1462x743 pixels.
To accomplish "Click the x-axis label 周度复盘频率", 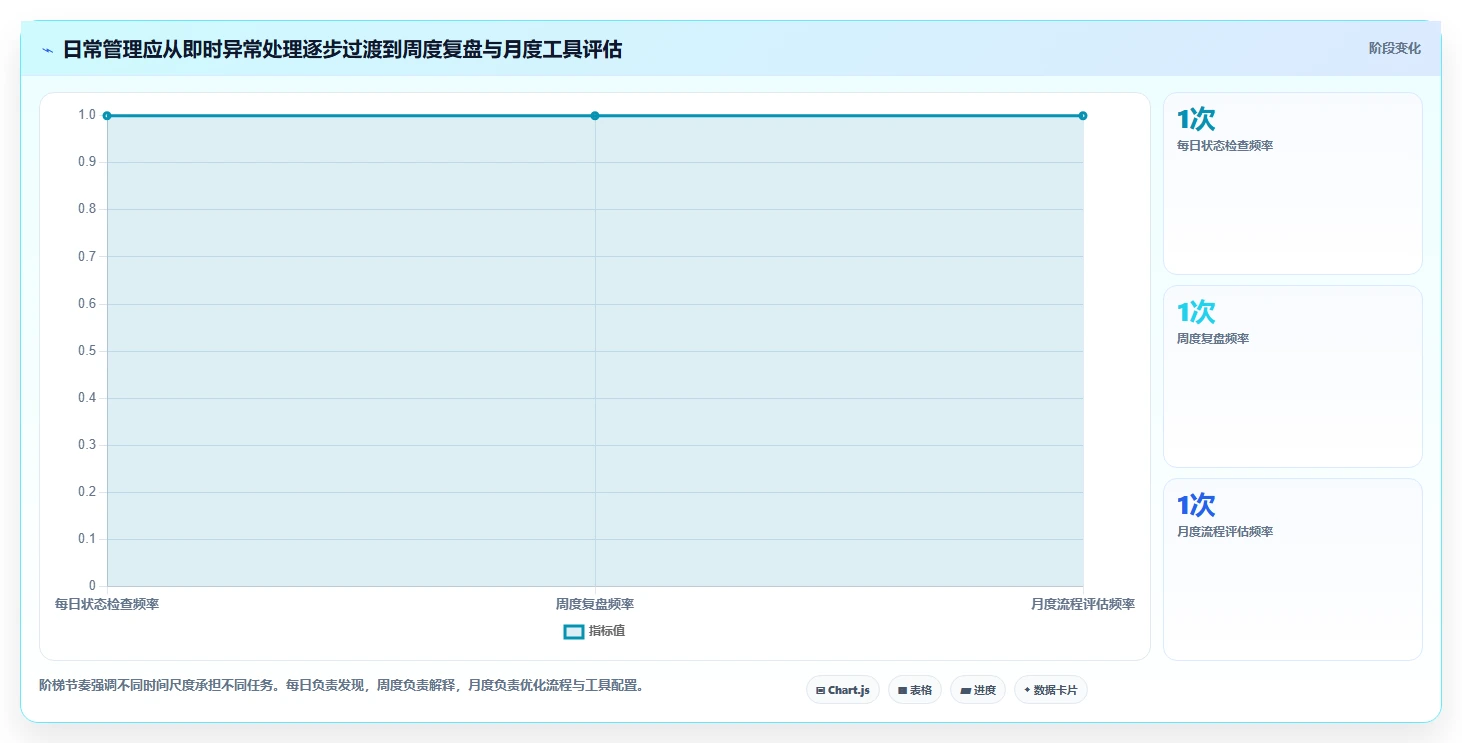I will [x=595, y=604].
